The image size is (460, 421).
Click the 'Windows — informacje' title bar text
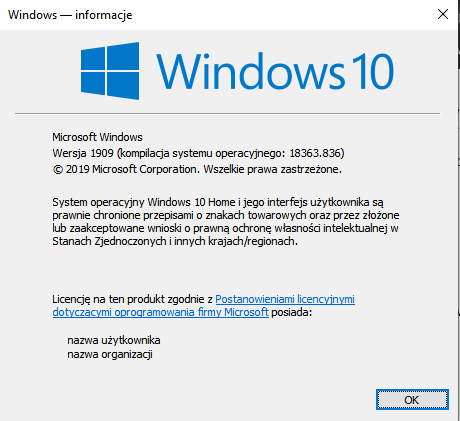click(x=70, y=15)
